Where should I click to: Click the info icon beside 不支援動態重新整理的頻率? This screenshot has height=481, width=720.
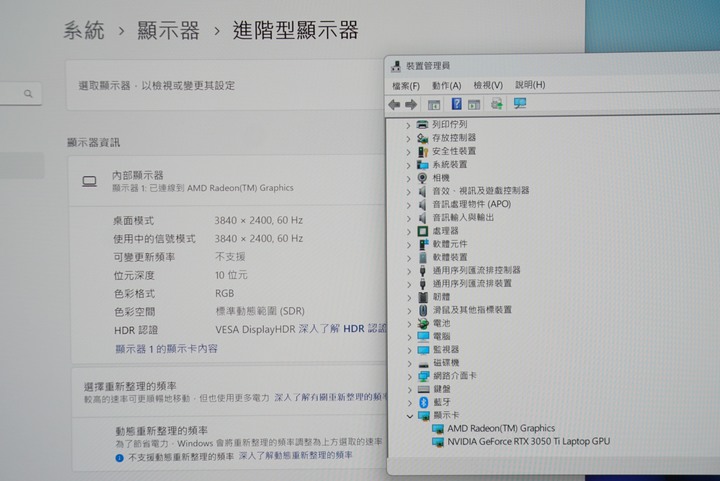tap(119, 457)
